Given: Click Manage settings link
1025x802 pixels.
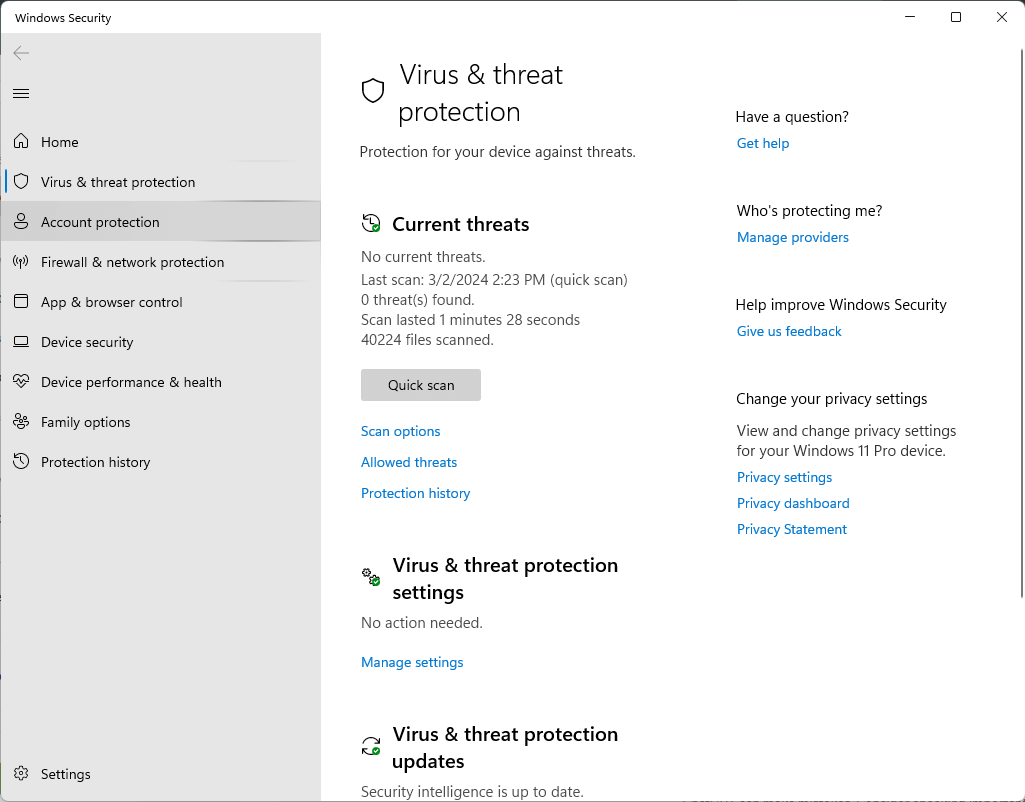Looking at the screenshot, I should [412, 662].
